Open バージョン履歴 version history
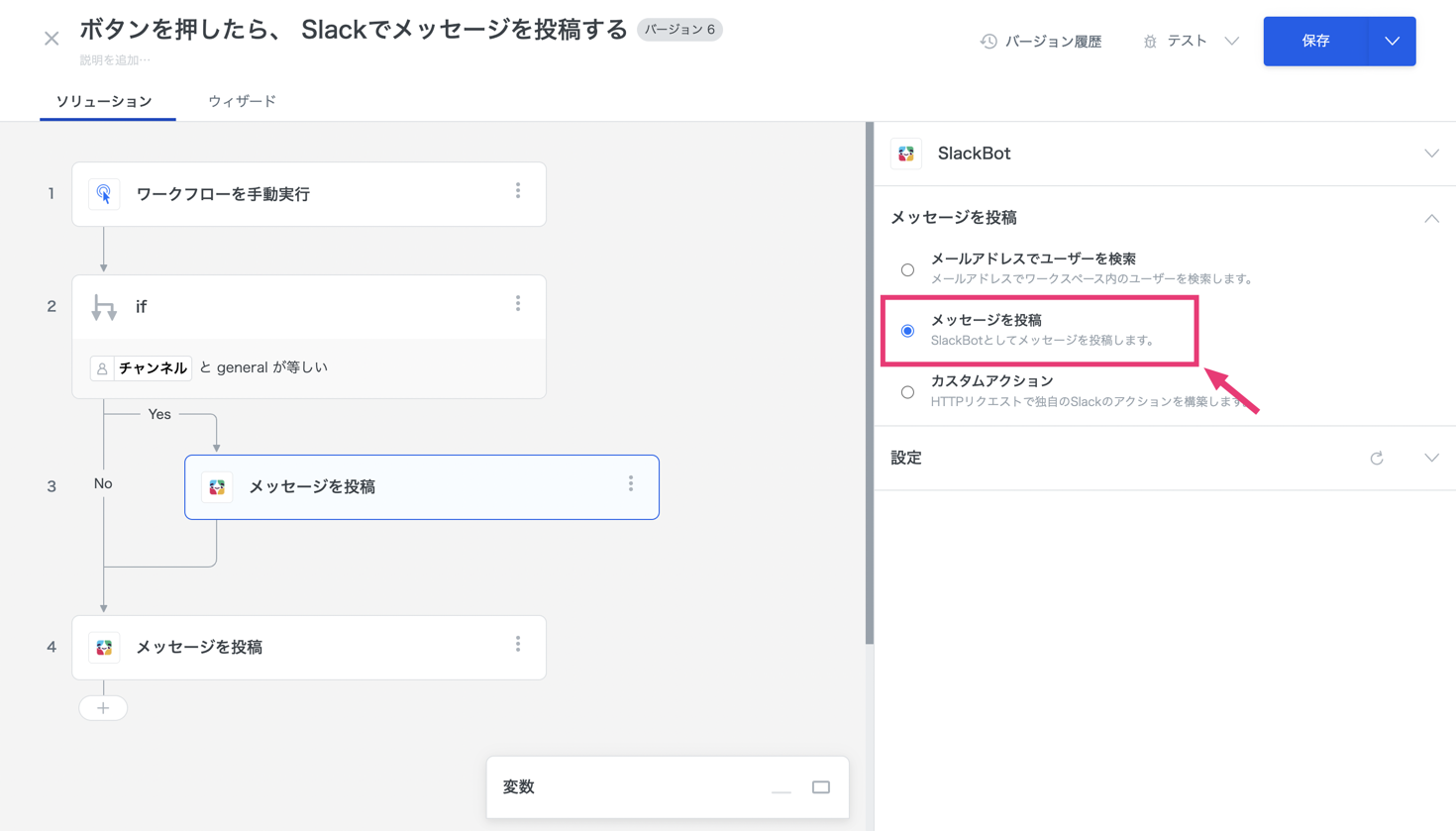The image size is (1456, 831). 1041,42
